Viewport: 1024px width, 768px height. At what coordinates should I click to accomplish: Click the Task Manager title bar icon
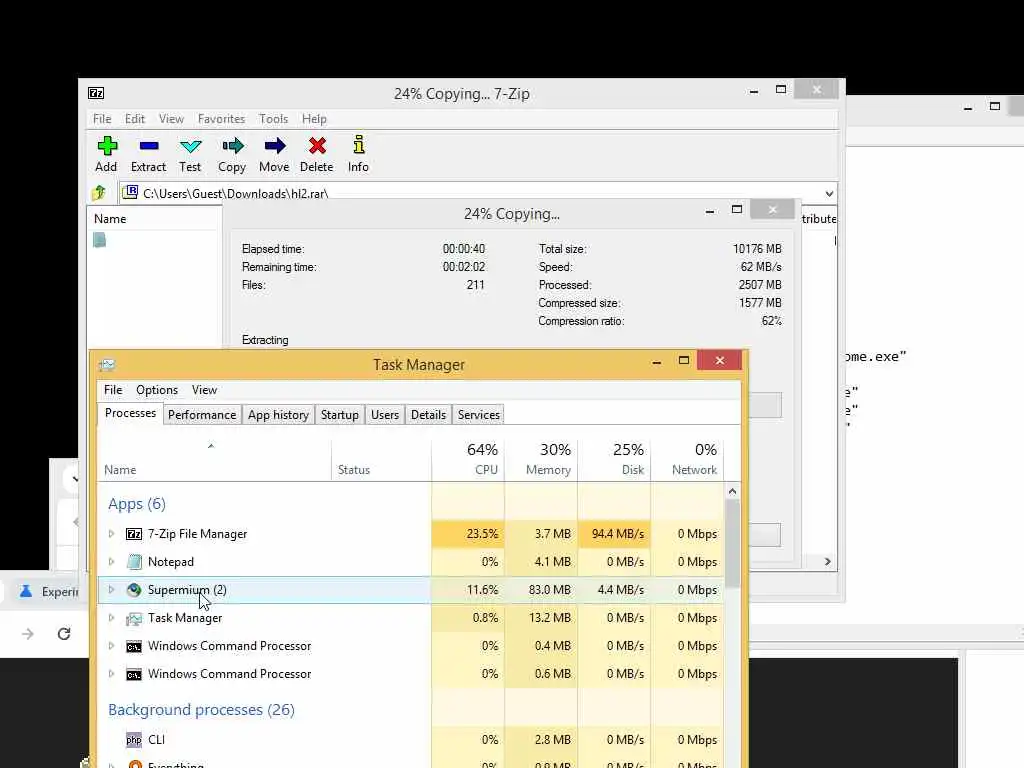coord(106,364)
